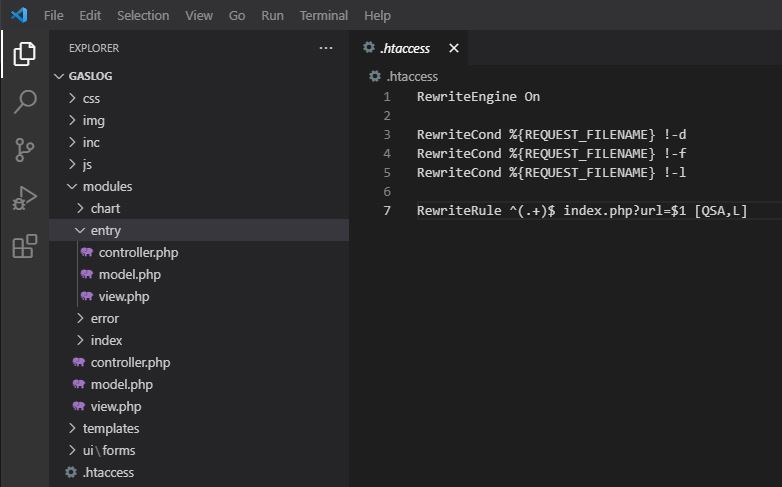
Task: Open the Extensions view icon
Action: coord(25,246)
